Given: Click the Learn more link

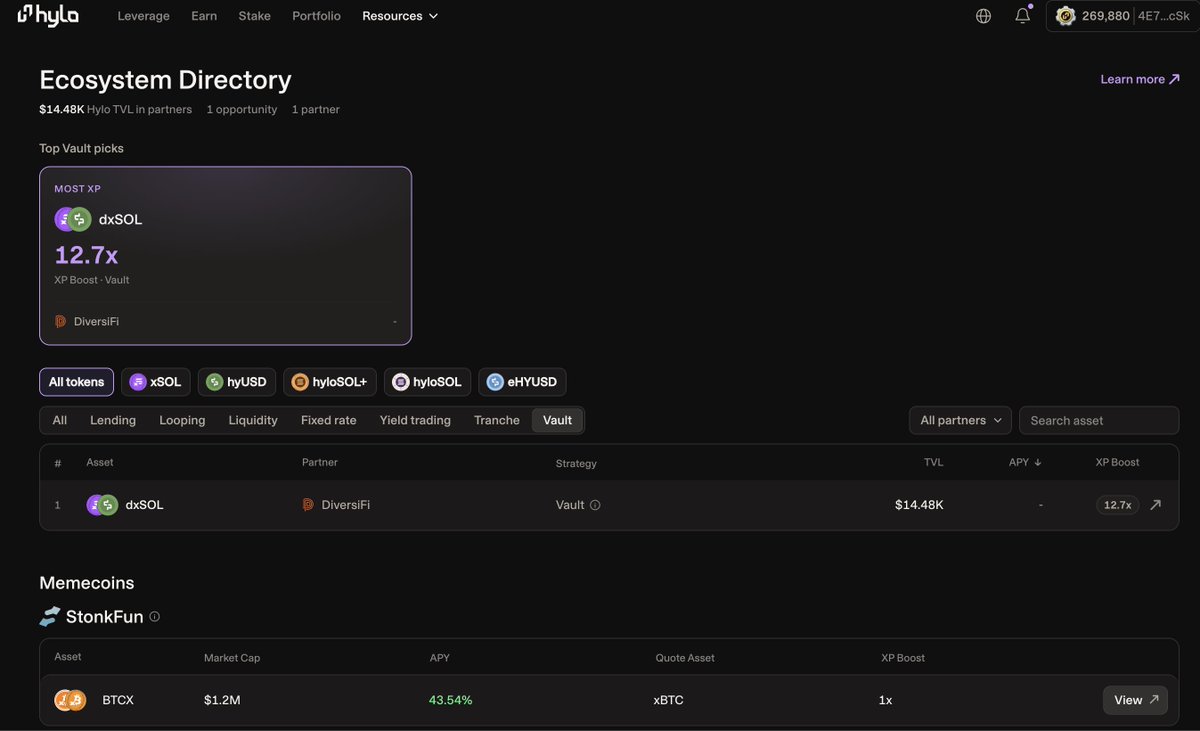Looking at the screenshot, I should click(x=1140, y=79).
